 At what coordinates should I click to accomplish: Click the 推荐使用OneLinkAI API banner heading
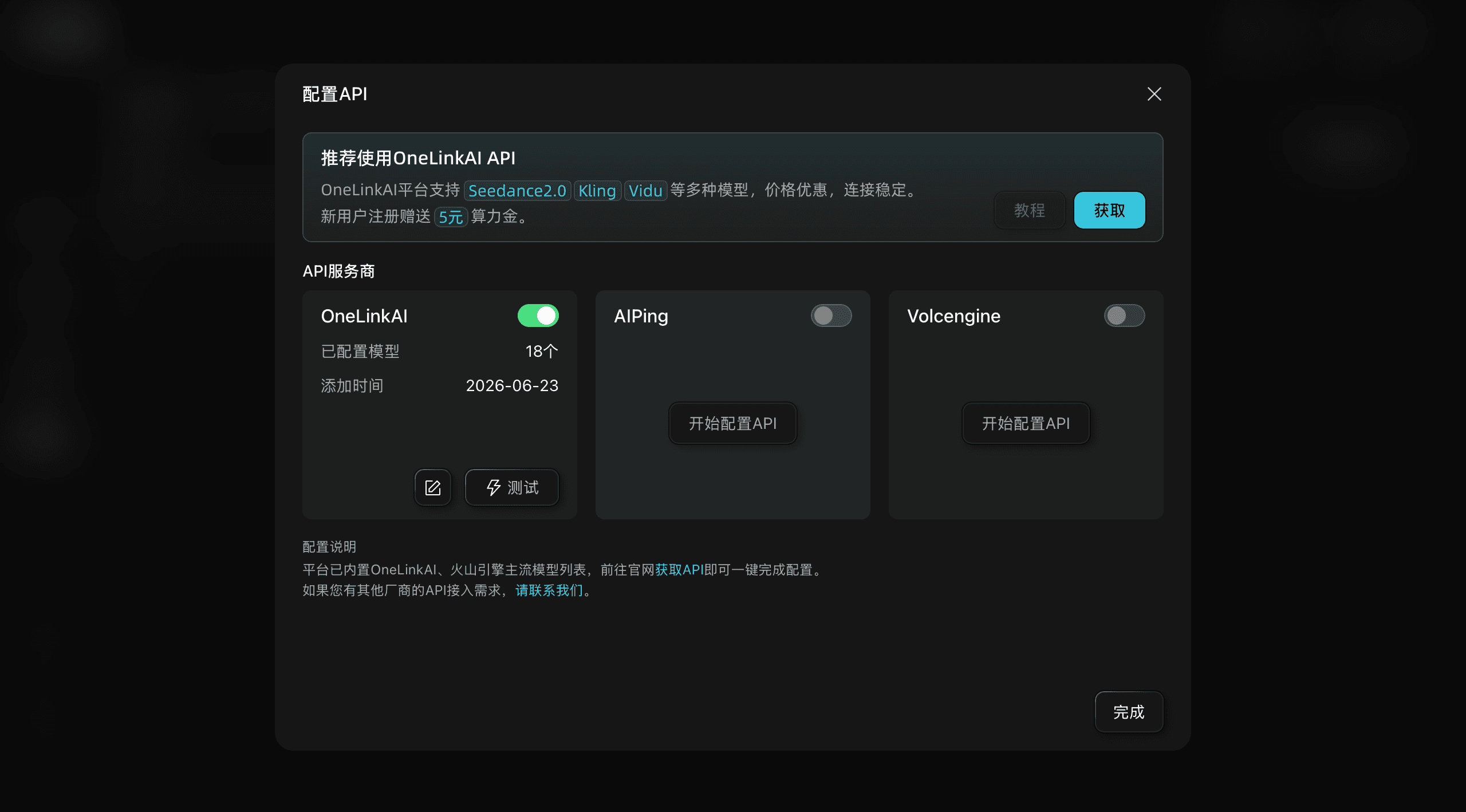point(418,158)
